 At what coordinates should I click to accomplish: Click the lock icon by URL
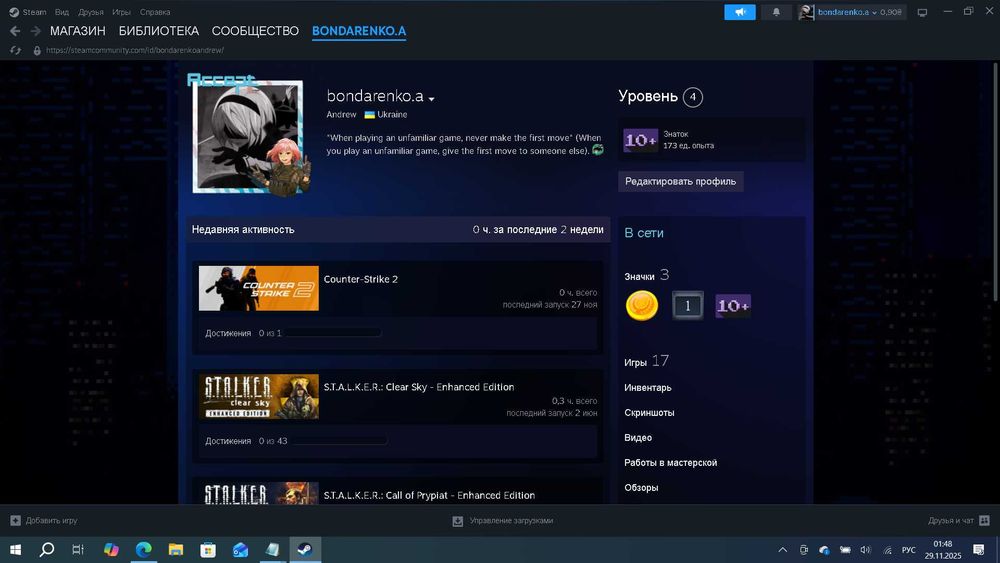(x=37, y=50)
